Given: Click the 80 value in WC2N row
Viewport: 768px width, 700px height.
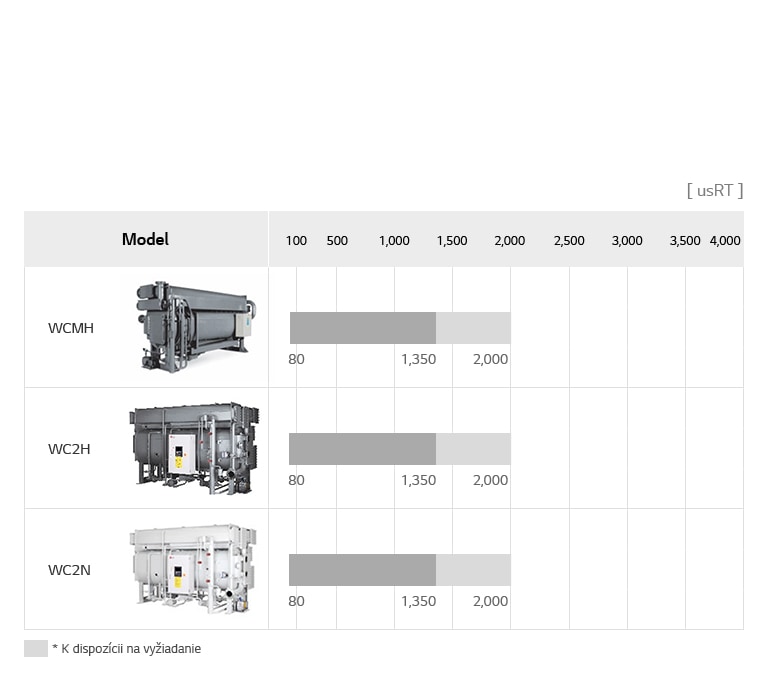Looking at the screenshot, I should click(296, 601).
